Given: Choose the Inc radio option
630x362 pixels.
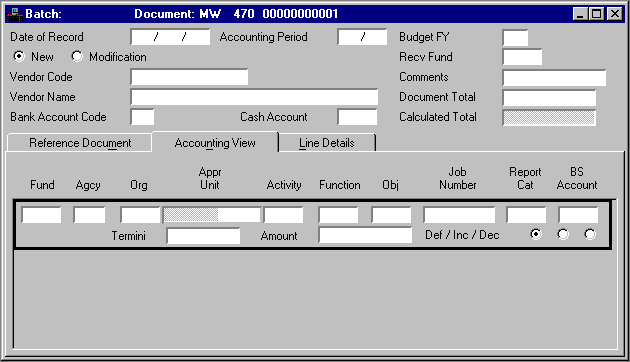Looking at the screenshot, I should [x=563, y=234].
